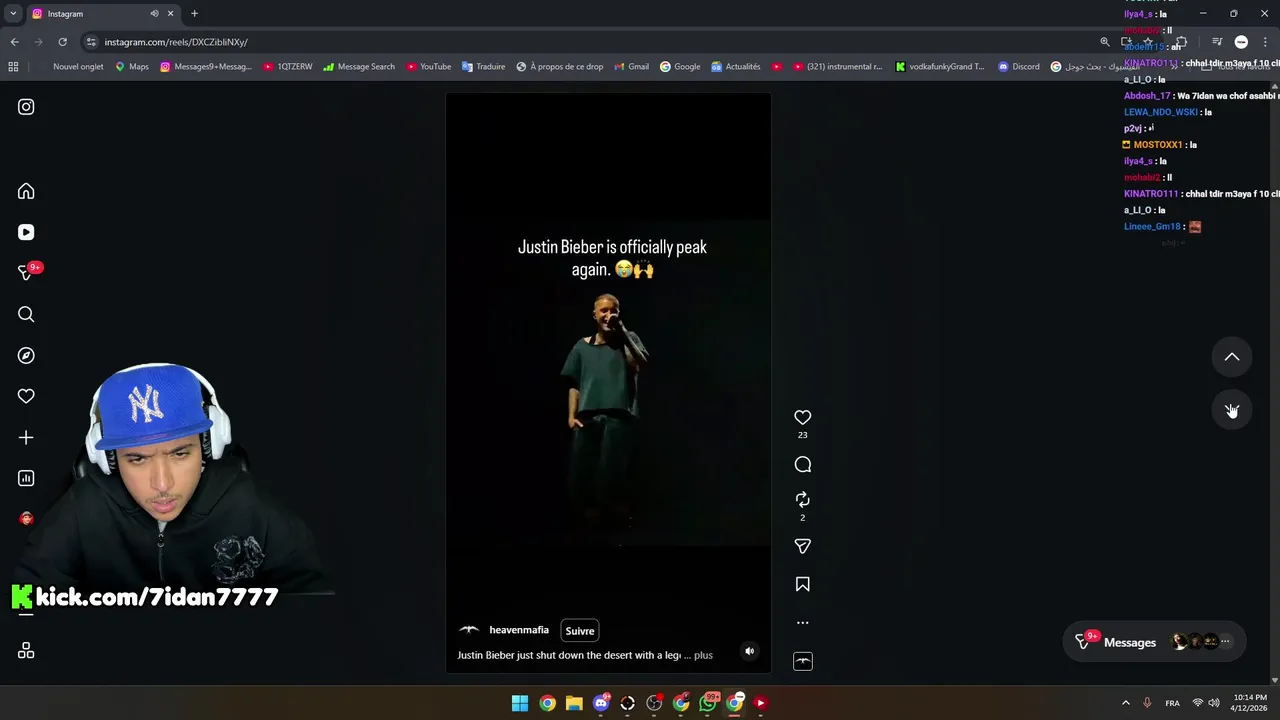The height and width of the screenshot is (720, 1280).
Task: Switch FRA keyboard language in tray
Action: click(1172, 703)
